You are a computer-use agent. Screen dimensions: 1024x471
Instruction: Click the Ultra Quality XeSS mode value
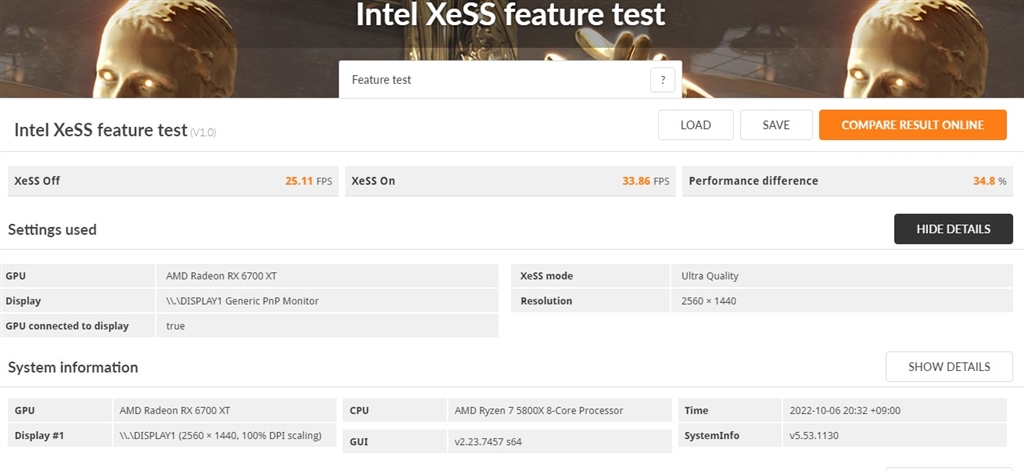tap(710, 276)
